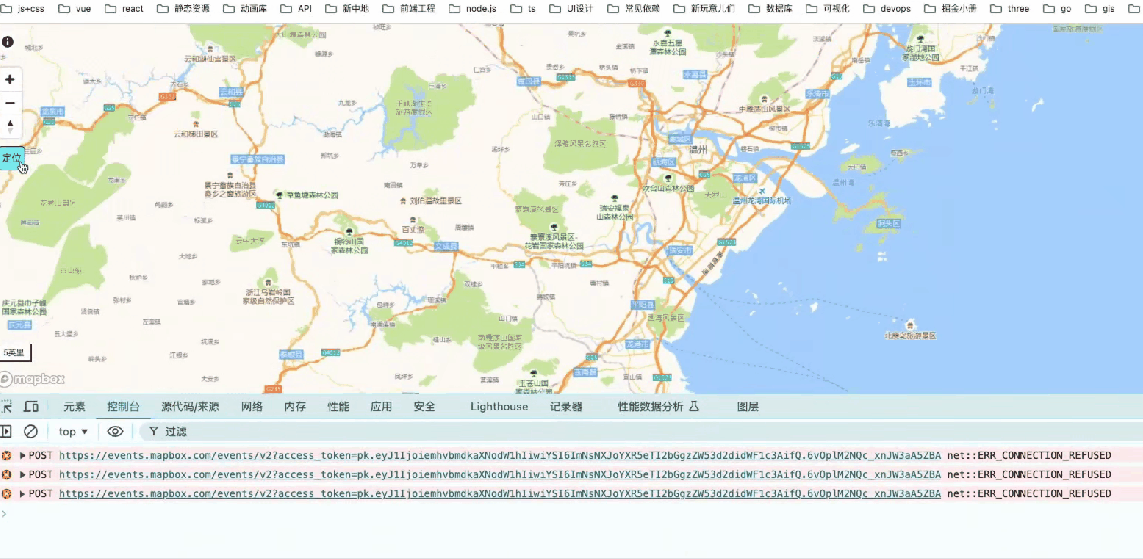Viewport: 1143px width, 559px height.
Task: Switch to the 控制台 tab
Action: 123,407
